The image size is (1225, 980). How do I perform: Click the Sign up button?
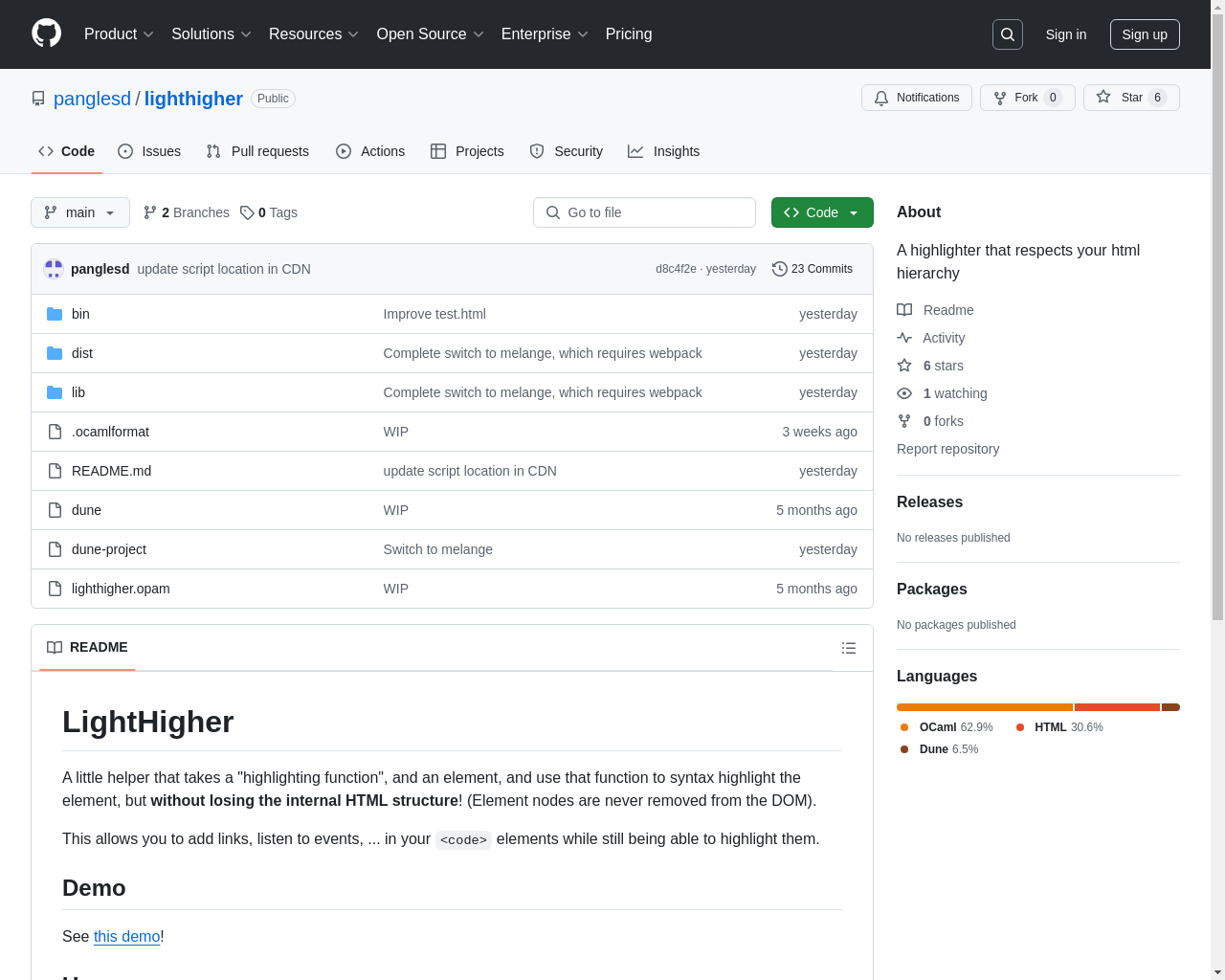coord(1145,34)
